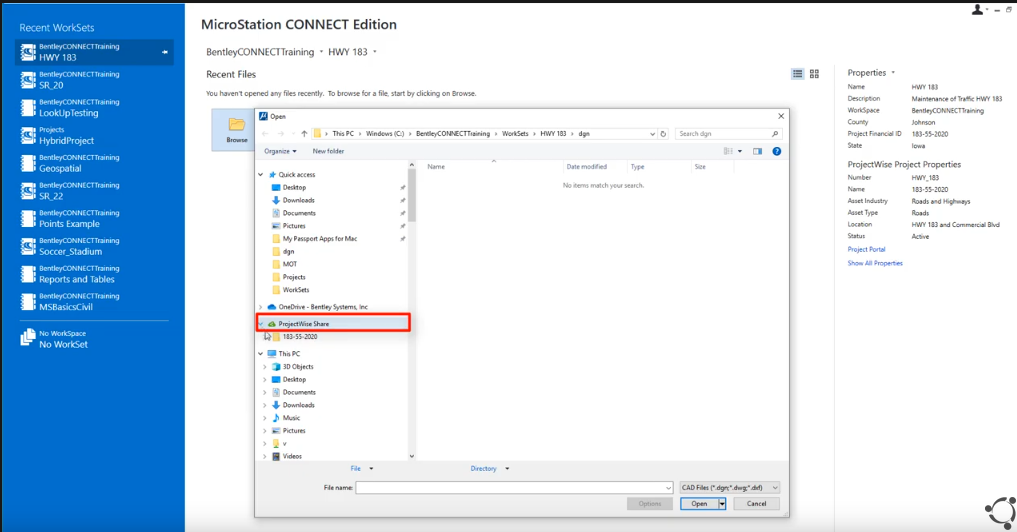The width and height of the screenshot is (1017, 532).
Task: Switch recent files to list view
Action: coord(797,74)
